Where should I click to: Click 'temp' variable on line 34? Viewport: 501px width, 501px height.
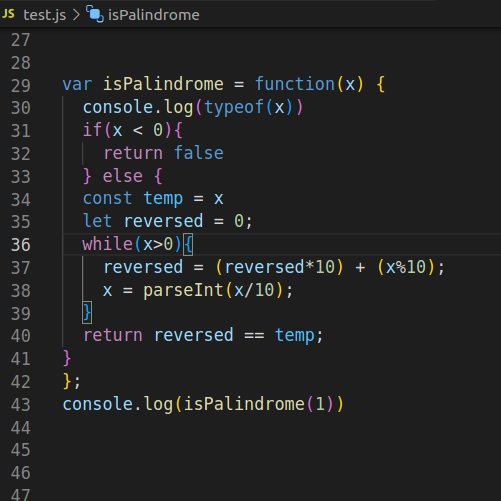tap(163, 199)
